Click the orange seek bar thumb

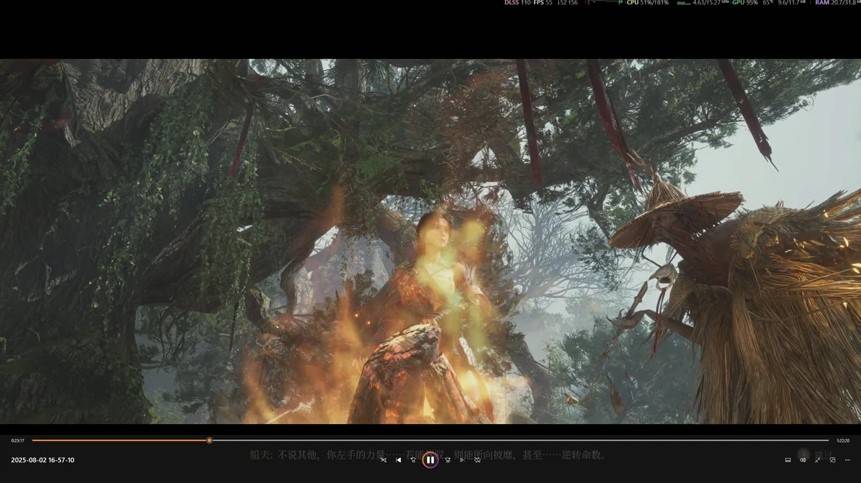[209, 440]
